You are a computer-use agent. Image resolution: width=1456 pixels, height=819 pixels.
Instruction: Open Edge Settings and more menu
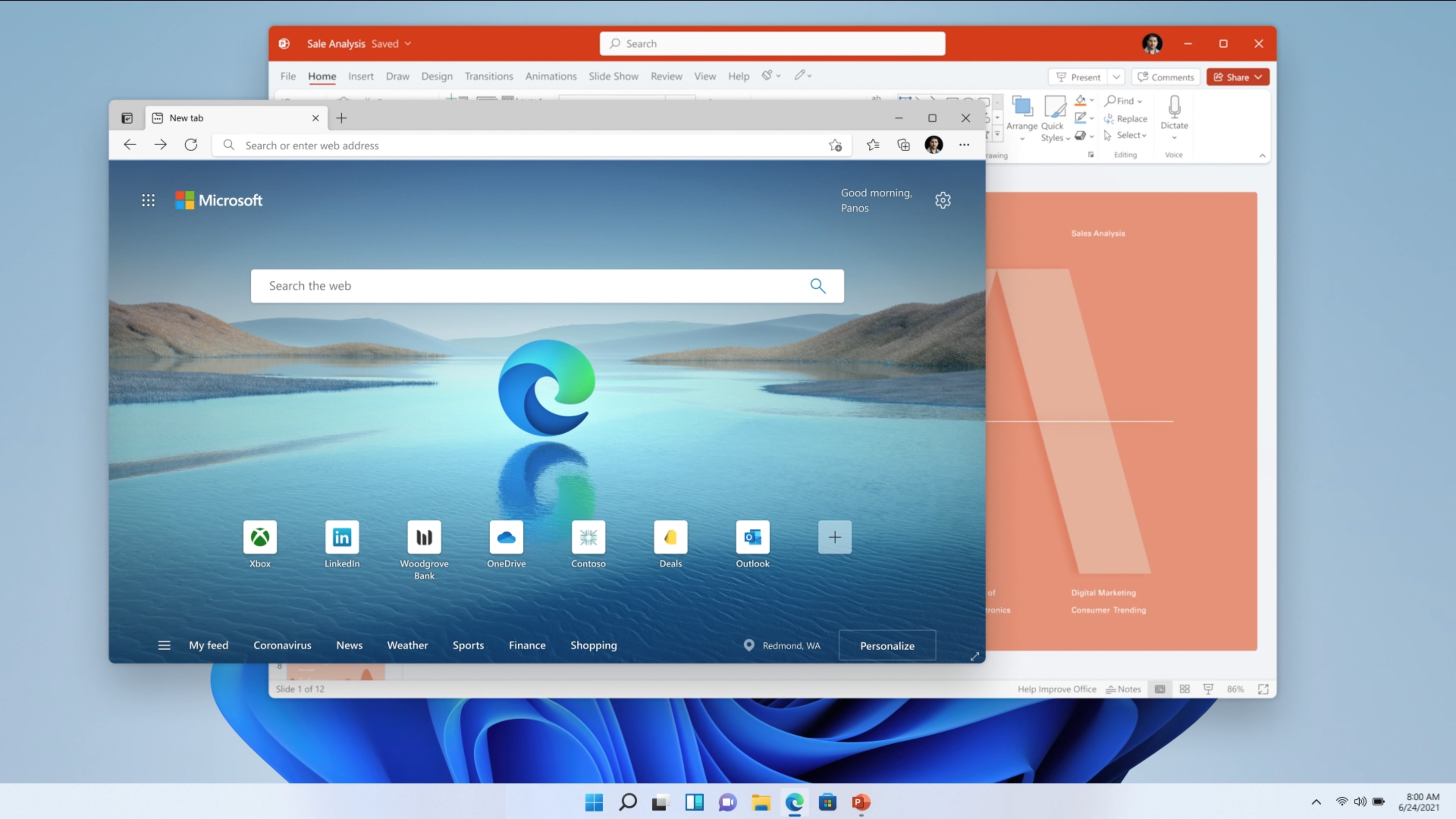coord(964,145)
